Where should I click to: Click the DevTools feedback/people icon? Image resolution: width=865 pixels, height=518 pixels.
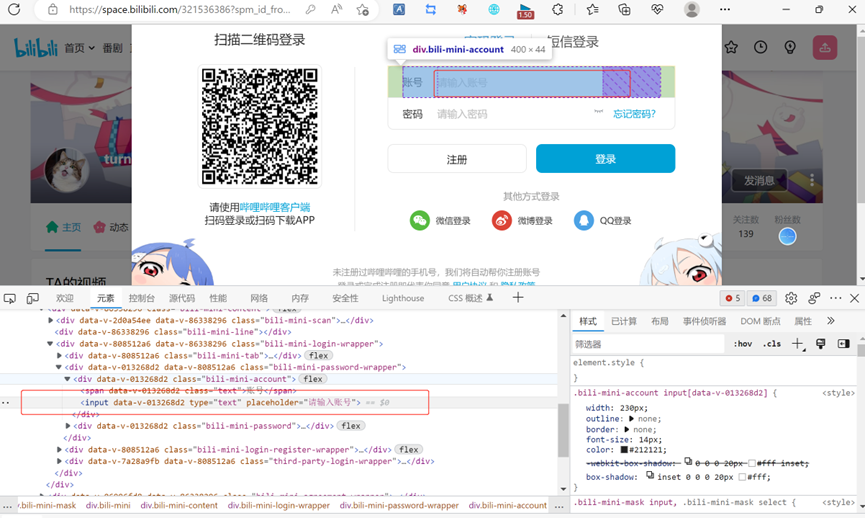[814, 298]
